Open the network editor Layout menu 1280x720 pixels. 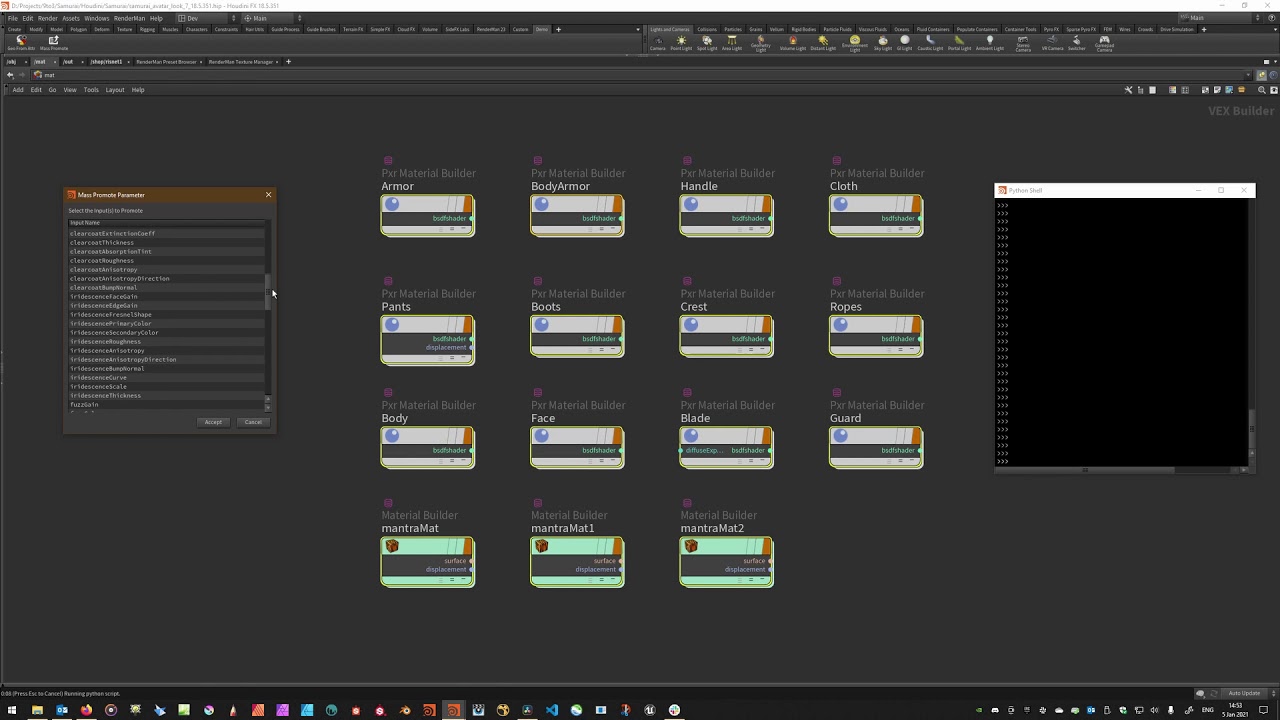[115, 90]
